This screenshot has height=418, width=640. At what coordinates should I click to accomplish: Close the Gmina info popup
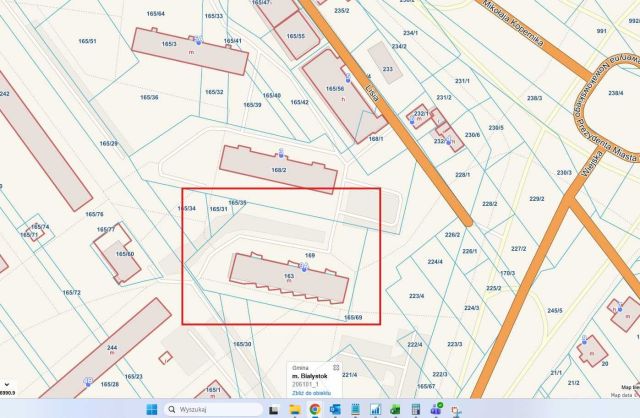336,368
